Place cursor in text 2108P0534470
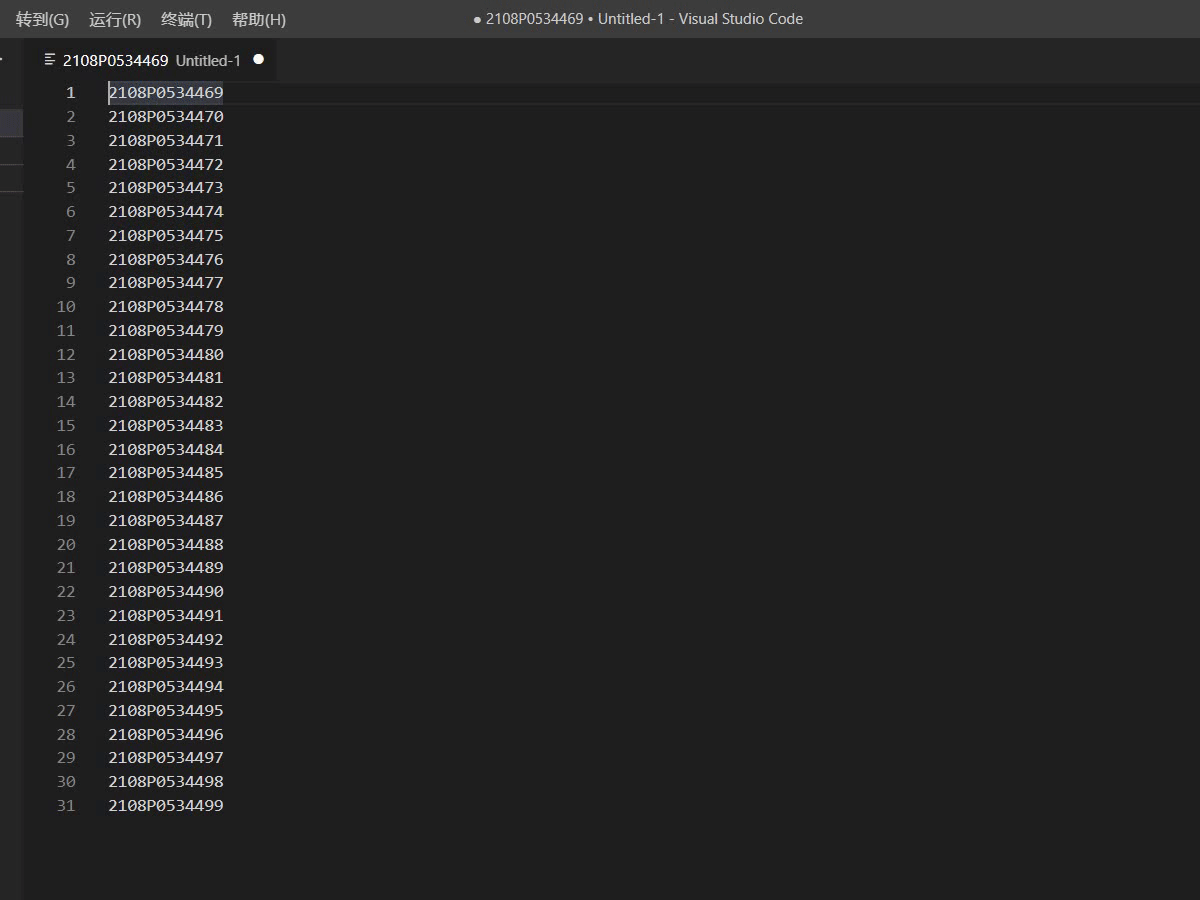The width and height of the screenshot is (1200, 900). point(166,117)
